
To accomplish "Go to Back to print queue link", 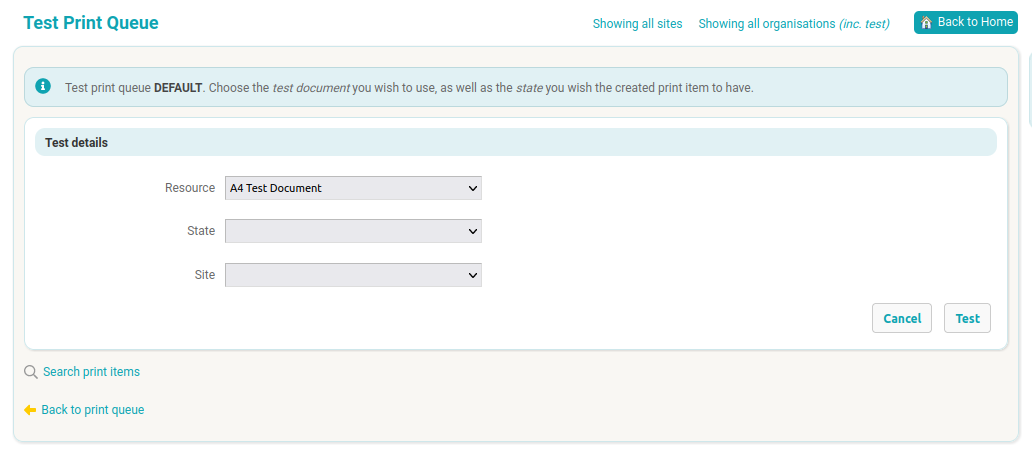I will click(x=93, y=410).
